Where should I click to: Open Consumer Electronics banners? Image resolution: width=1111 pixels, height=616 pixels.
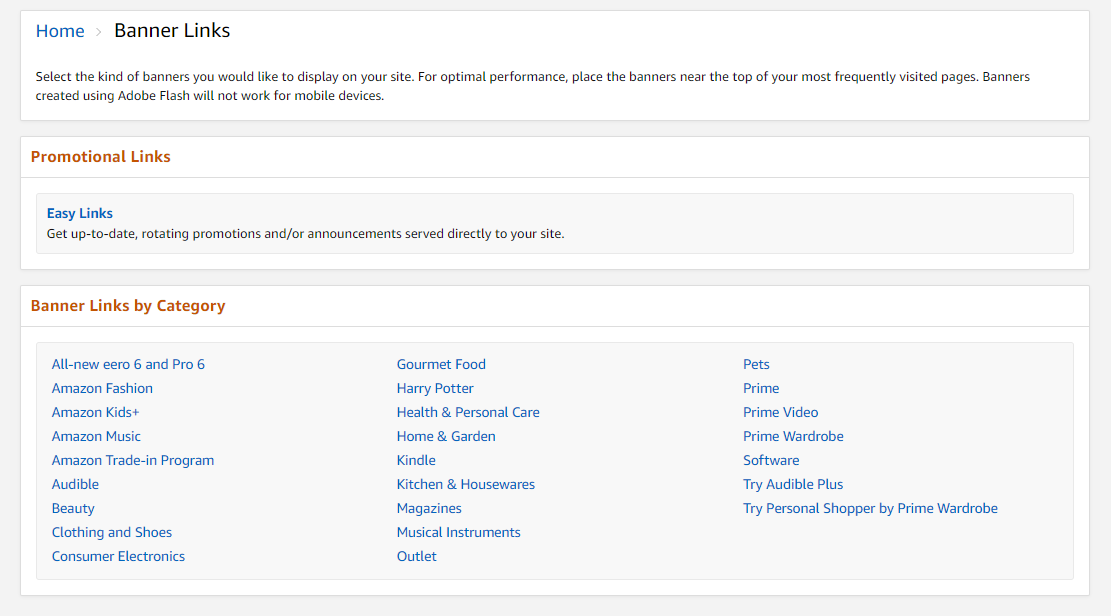[118, 556]
